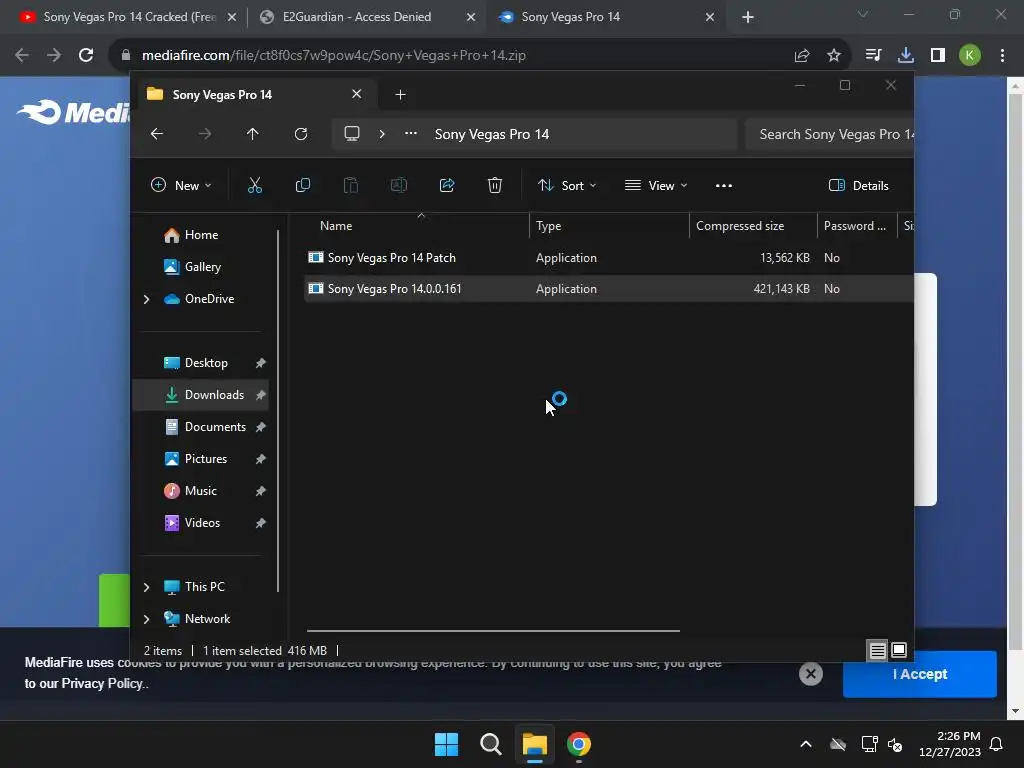Screen dimensions: 1024x768
Task: Click the Delete trash icon
Action: [x=494, y=185]
